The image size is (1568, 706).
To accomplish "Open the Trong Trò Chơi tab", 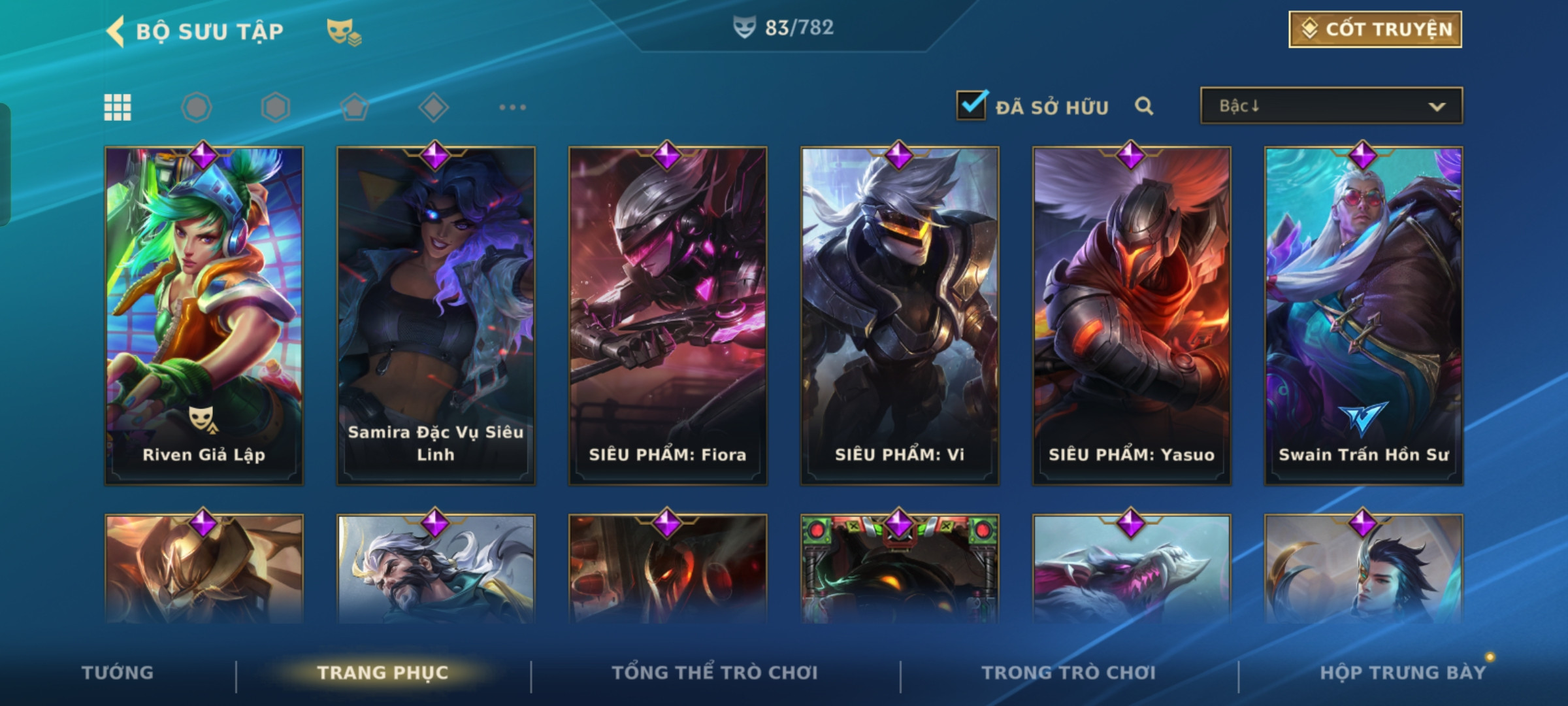I will click(1069, 672).
